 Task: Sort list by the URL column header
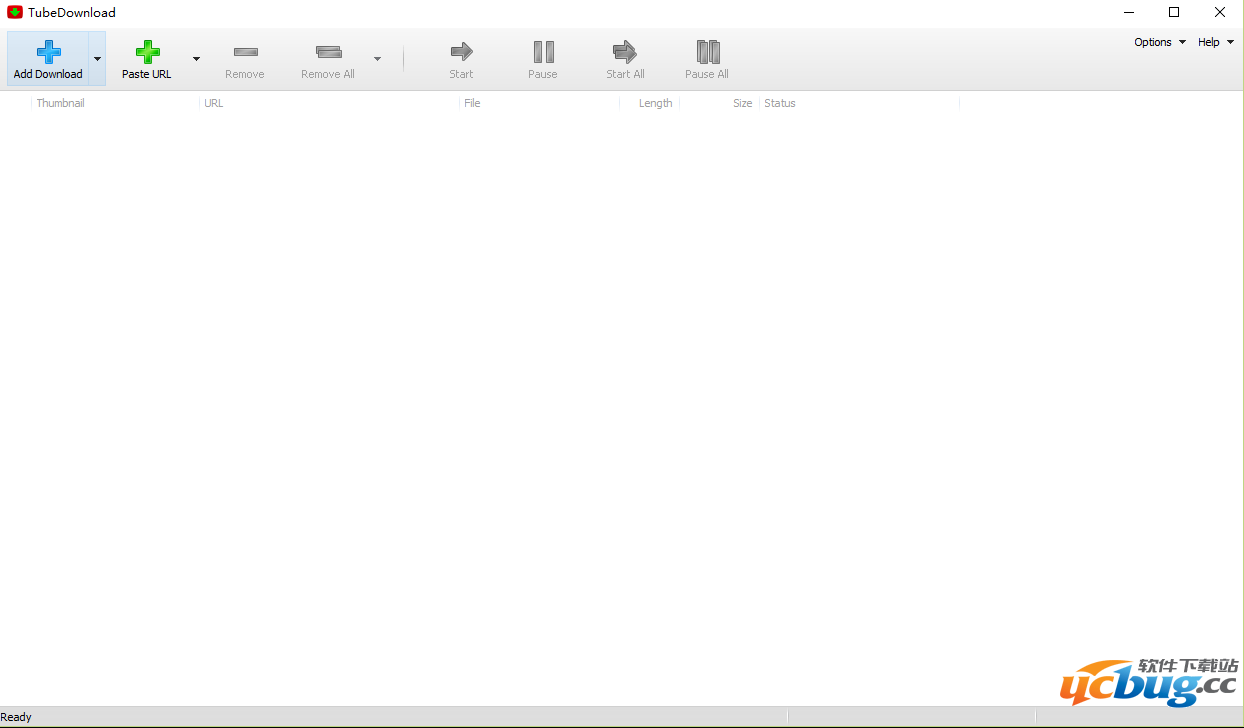(x=214, y=103)
